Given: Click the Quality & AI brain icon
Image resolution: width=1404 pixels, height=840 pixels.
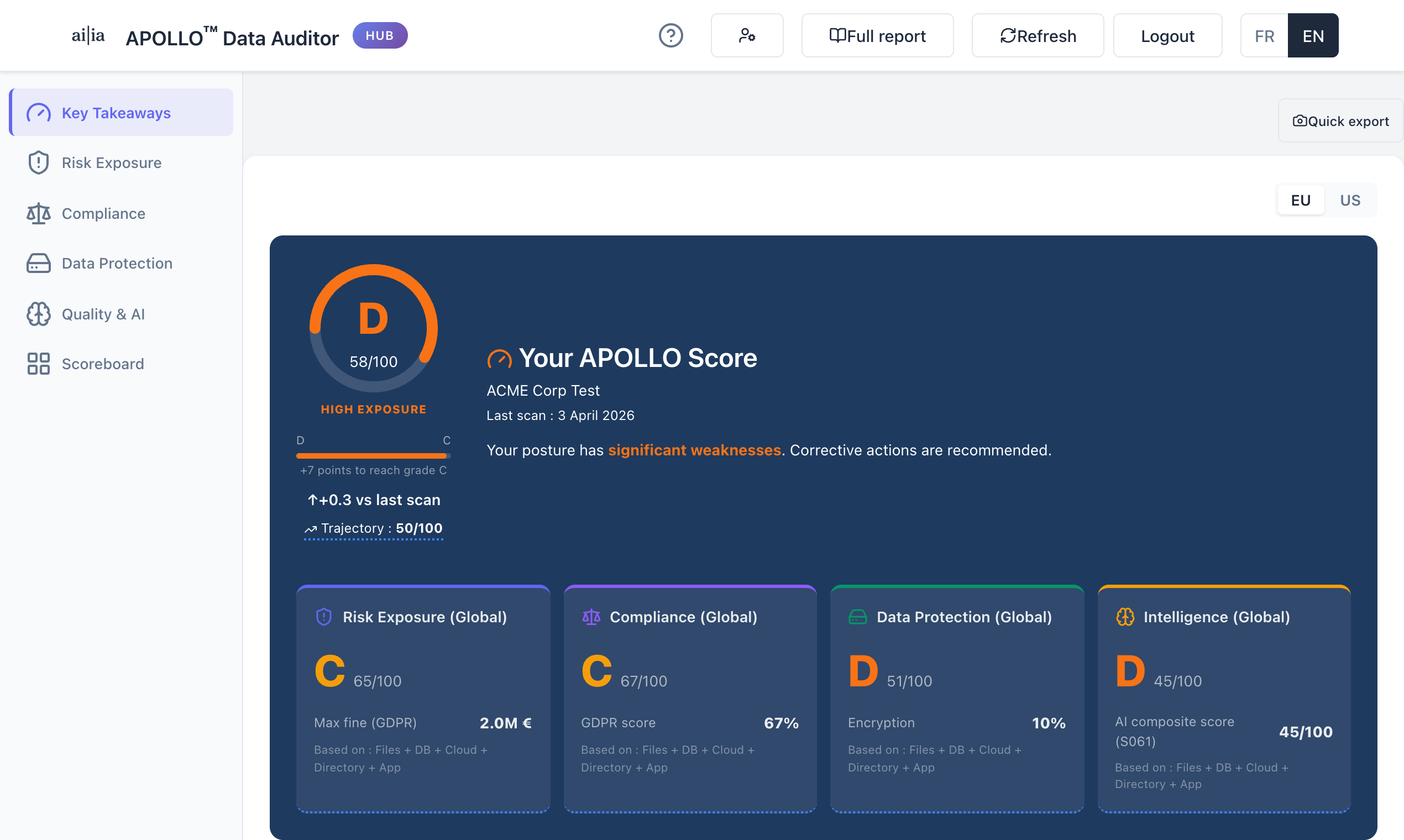Looking at the screenshot, I should click(x=38, y=313).
